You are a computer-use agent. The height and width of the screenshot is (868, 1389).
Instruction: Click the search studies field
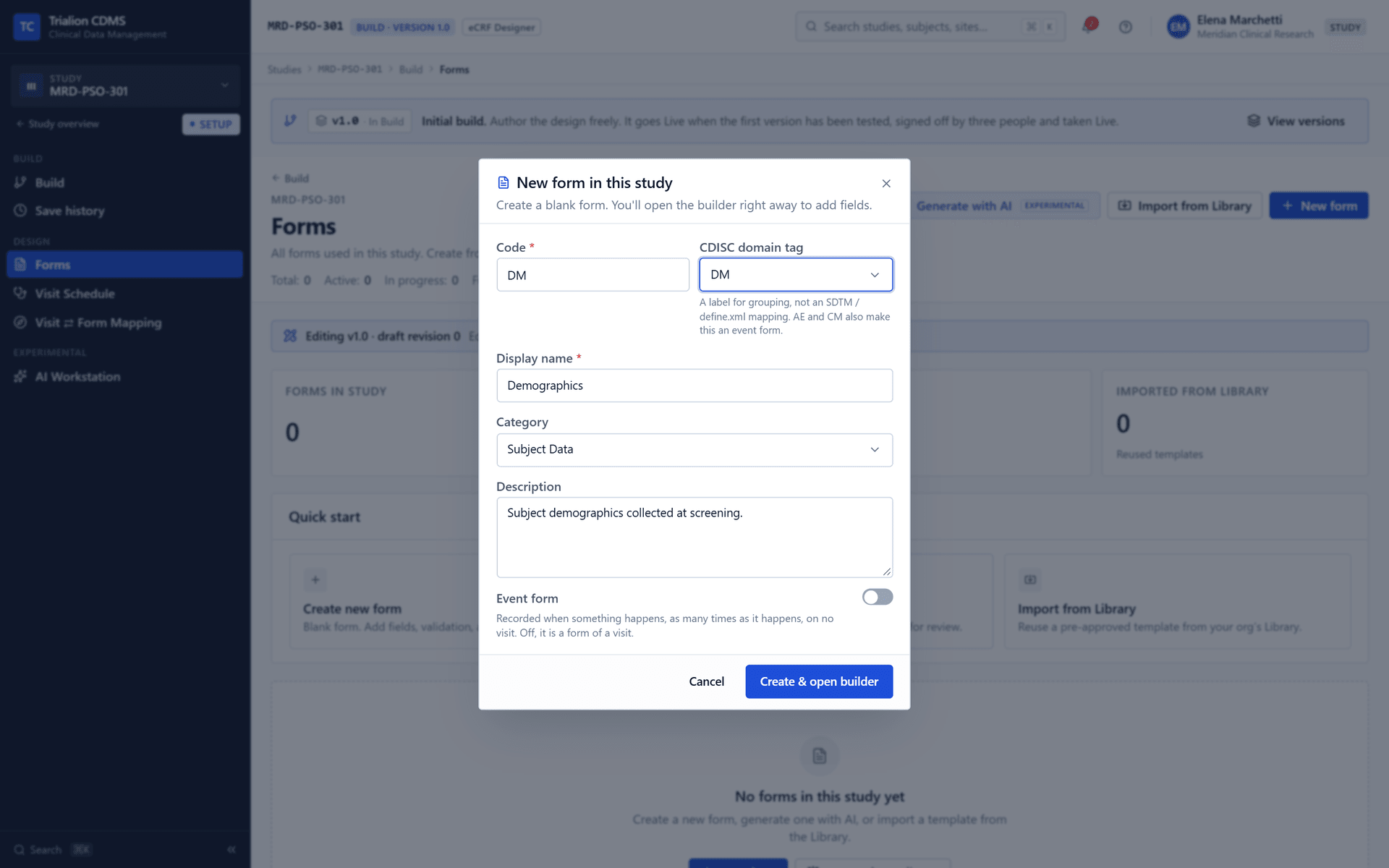coord(930,27)
